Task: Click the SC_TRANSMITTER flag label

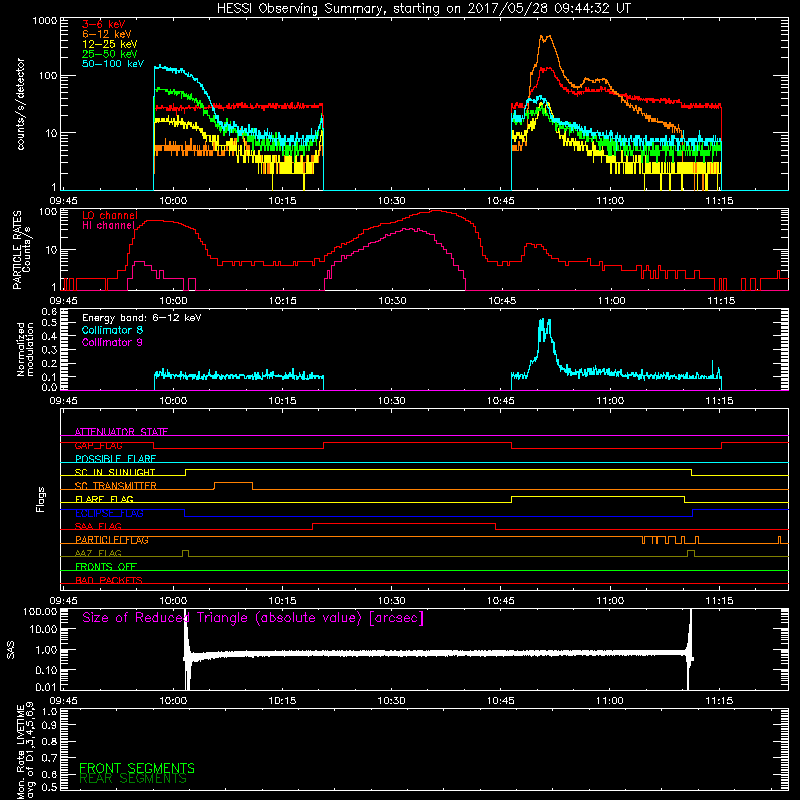Action: [115, 486]
